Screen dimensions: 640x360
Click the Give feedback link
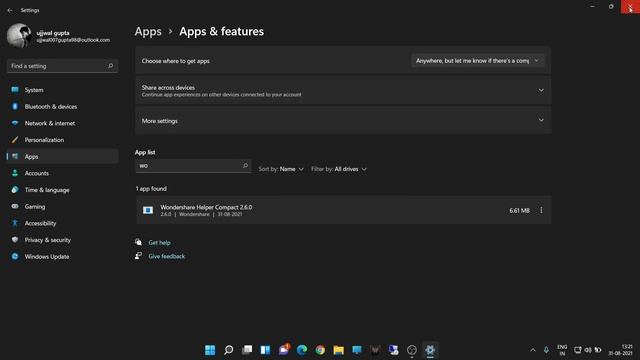167,256
